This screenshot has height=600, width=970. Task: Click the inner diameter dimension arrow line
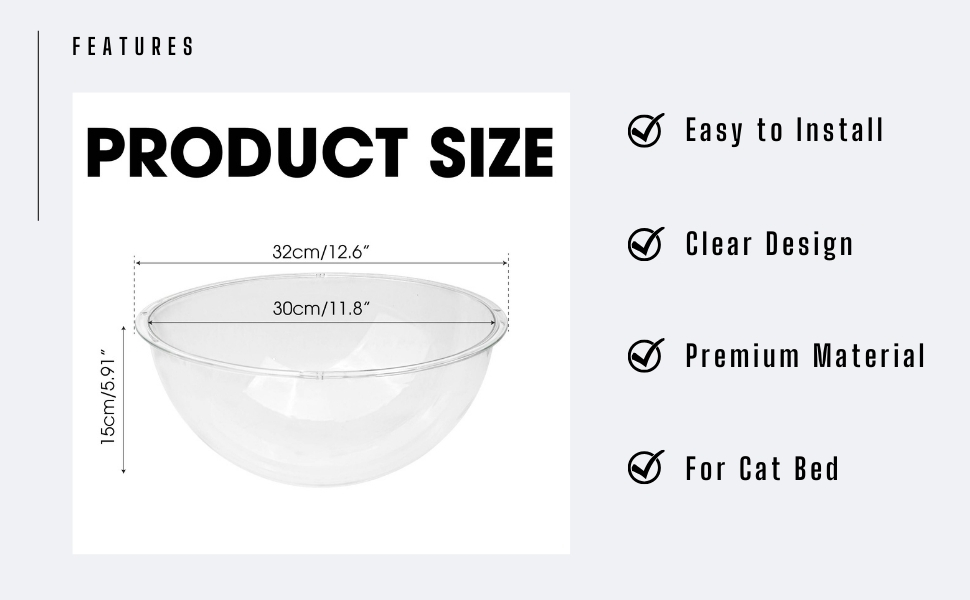[x=321, y=320]
